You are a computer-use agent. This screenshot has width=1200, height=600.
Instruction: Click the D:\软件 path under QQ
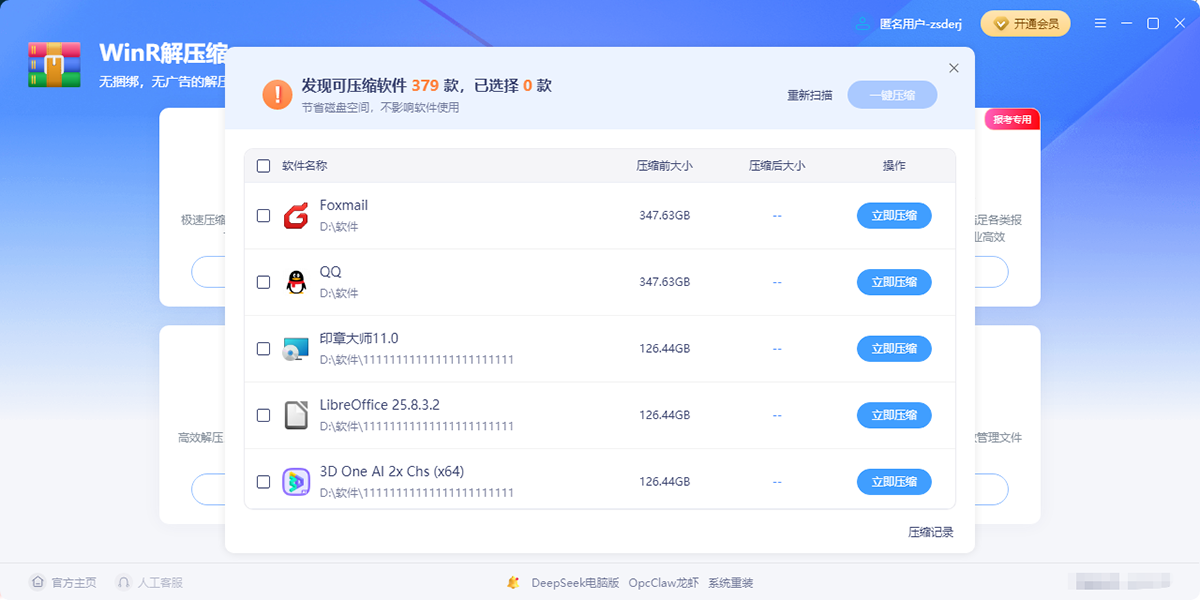click(339, 294)
